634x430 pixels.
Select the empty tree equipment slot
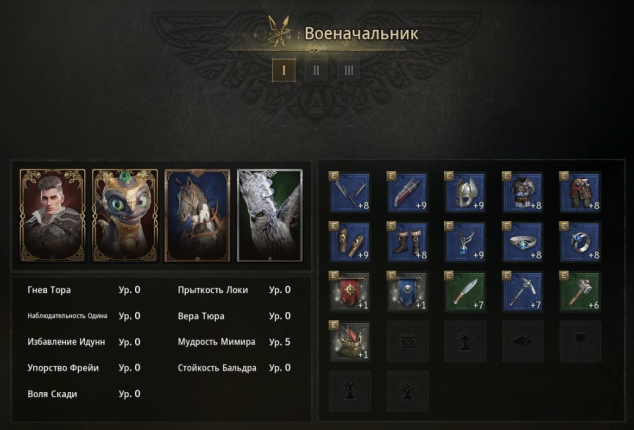(407, 391)
